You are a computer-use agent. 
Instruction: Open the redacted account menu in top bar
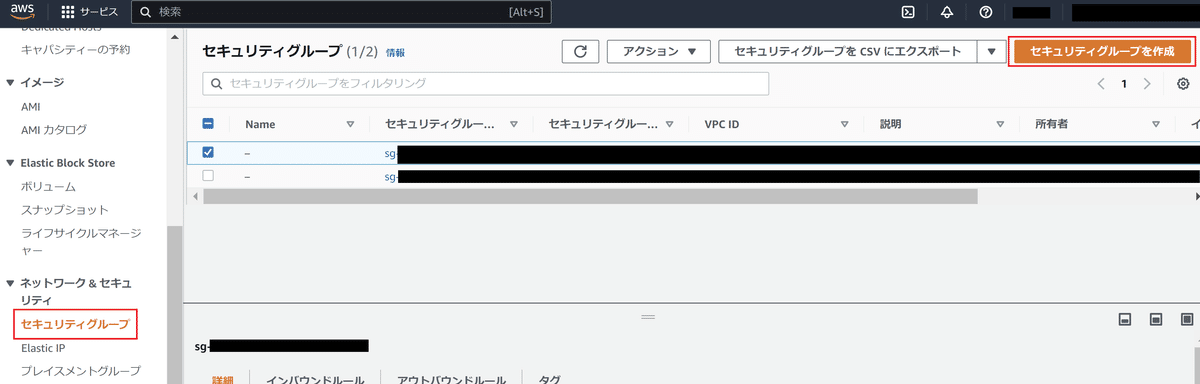pyautogui.click(x=1135, y=12)
